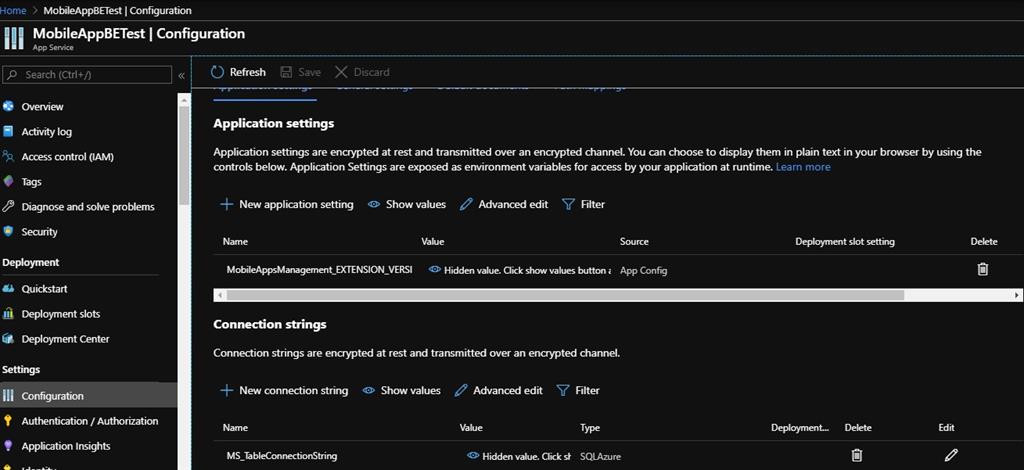This screenshot has height=470, width=1024.
Task: Edit MS_TableConnectionString with pencil icon
Action: tap(951, 455)
